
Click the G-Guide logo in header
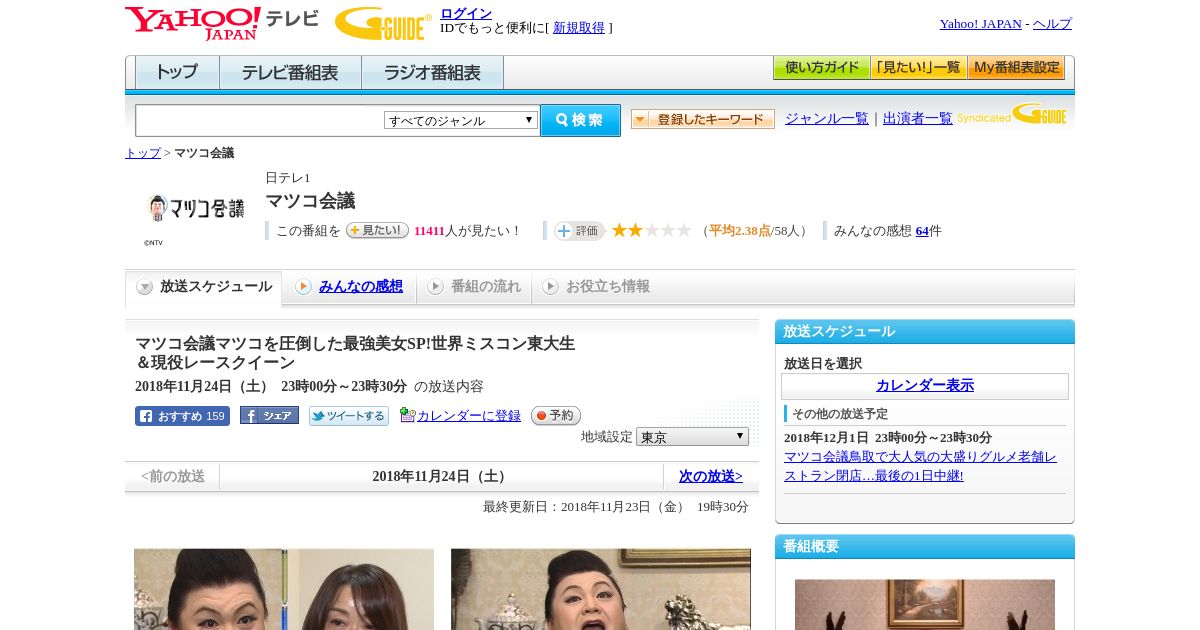[x=382, y=23]
